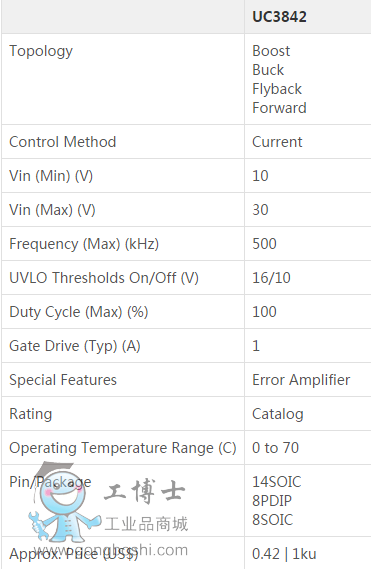Viewport: 371px width, 569px height.
Task: Click the Boost topology value
Action: 271,51
